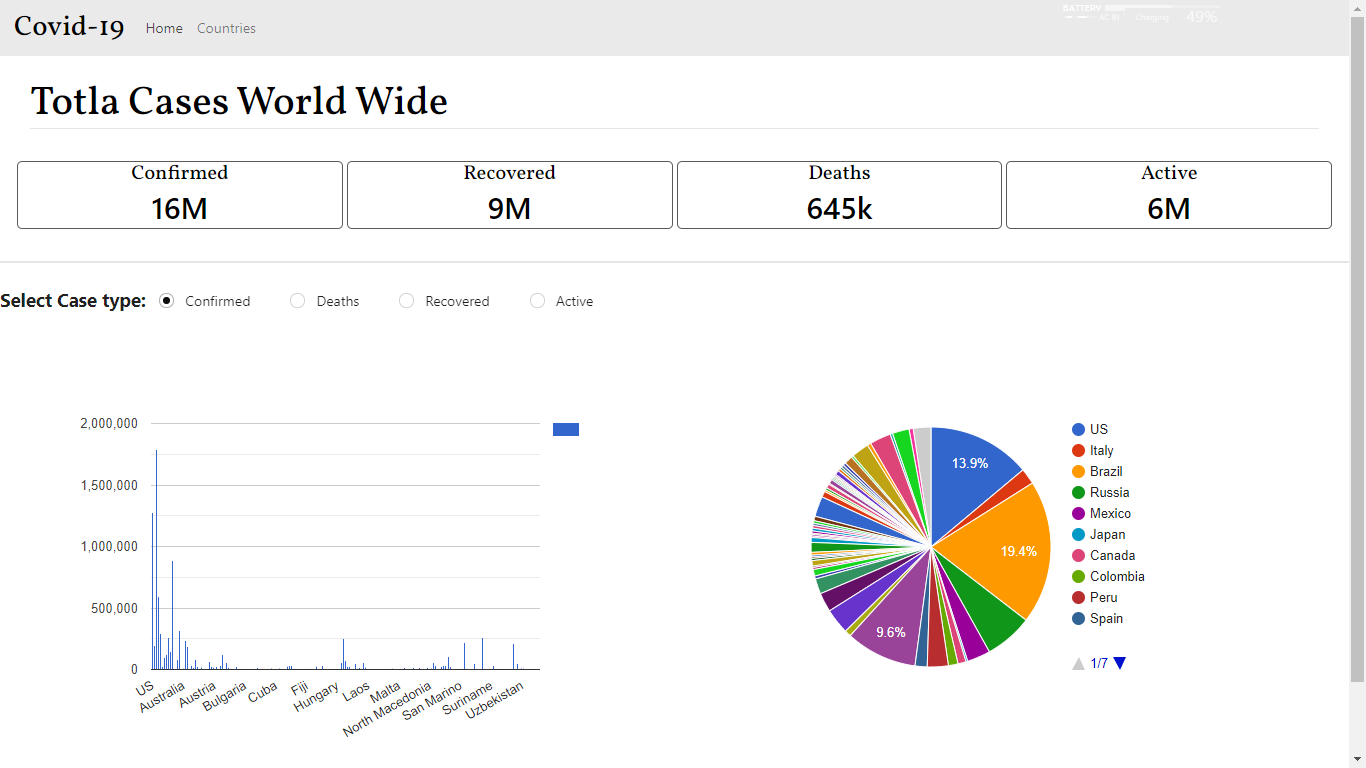1366x768 pixels.
Task: Click the Spain legend color dot
Action: click(x=1078, y=618)
